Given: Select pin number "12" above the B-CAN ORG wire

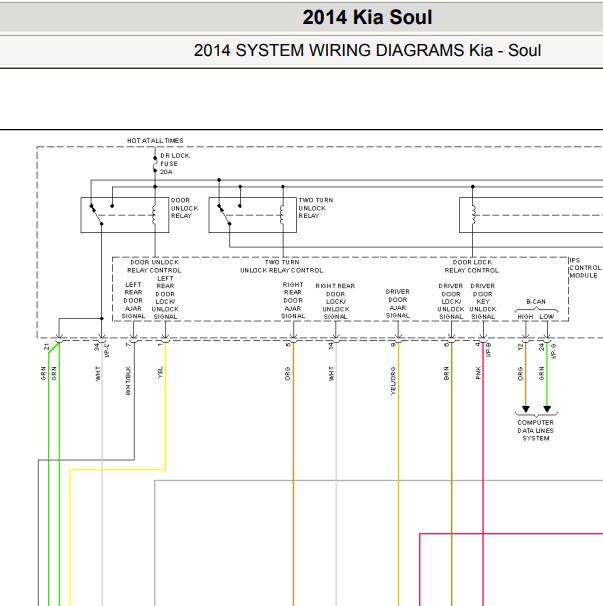Looking at the screenshot, I should [520, 347].
